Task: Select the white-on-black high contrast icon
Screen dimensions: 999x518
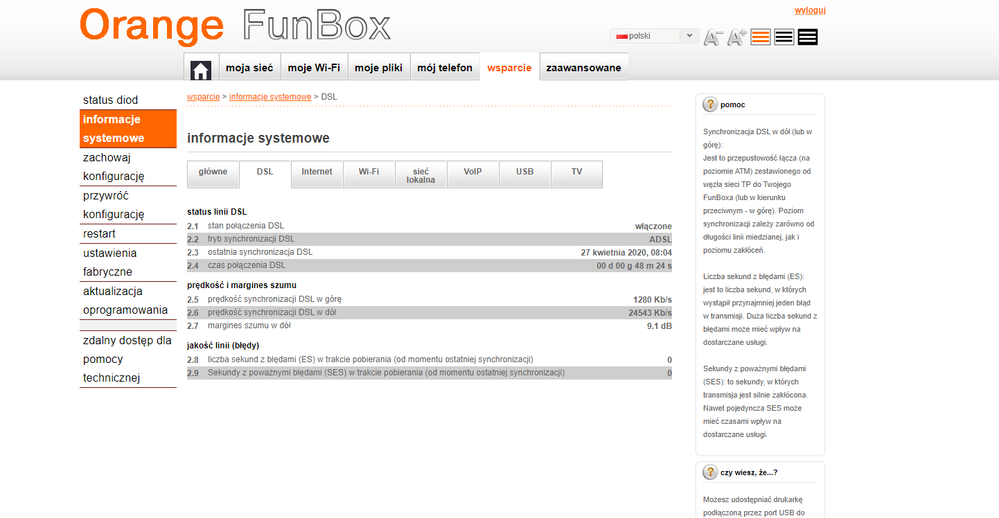Action: pyautogui.click(x=807, y=37)
